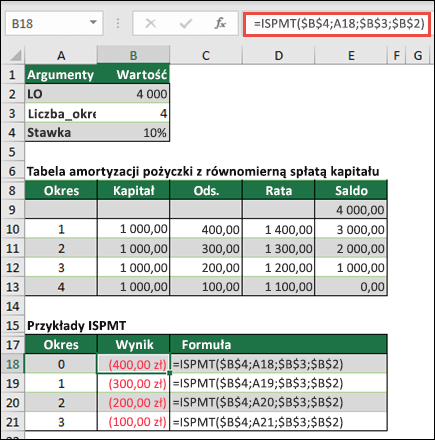
Task: Select column E header
Action: tap(351, 55)
